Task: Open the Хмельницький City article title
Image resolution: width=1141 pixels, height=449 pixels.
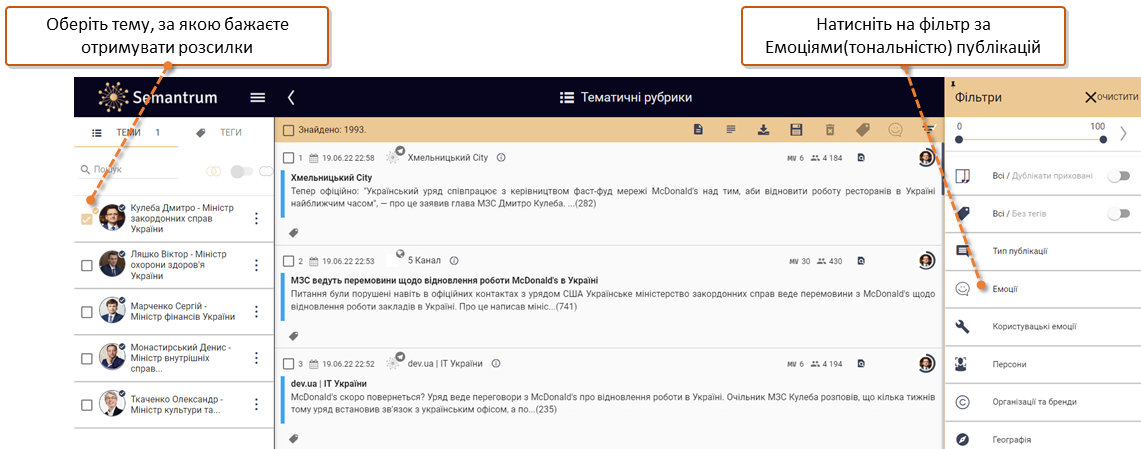Action: pyautogui.click(x=331, y=177)
